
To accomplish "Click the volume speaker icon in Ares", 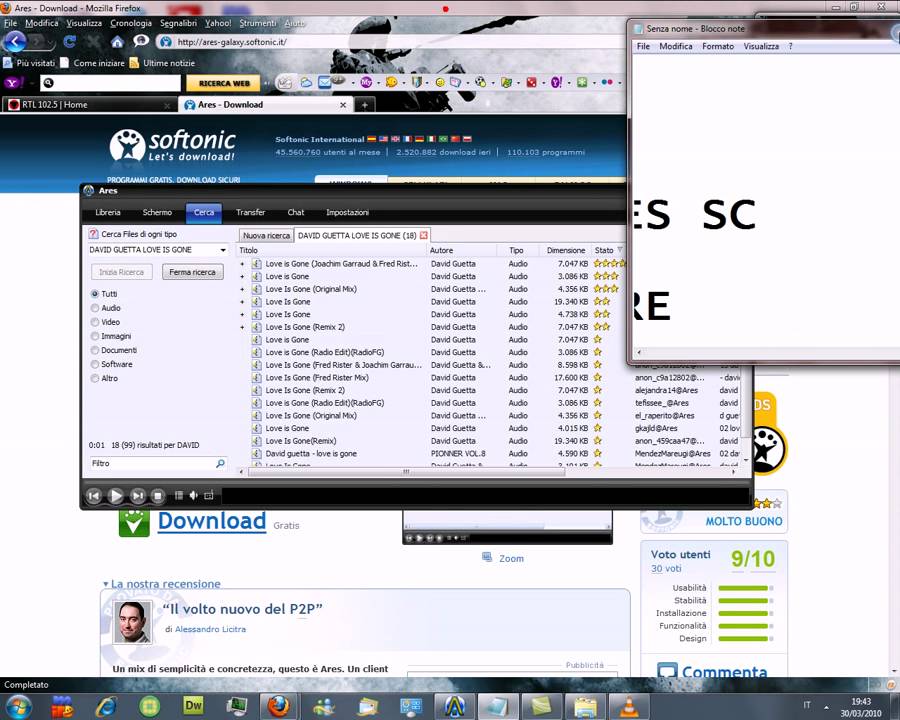I will (193, 496).
